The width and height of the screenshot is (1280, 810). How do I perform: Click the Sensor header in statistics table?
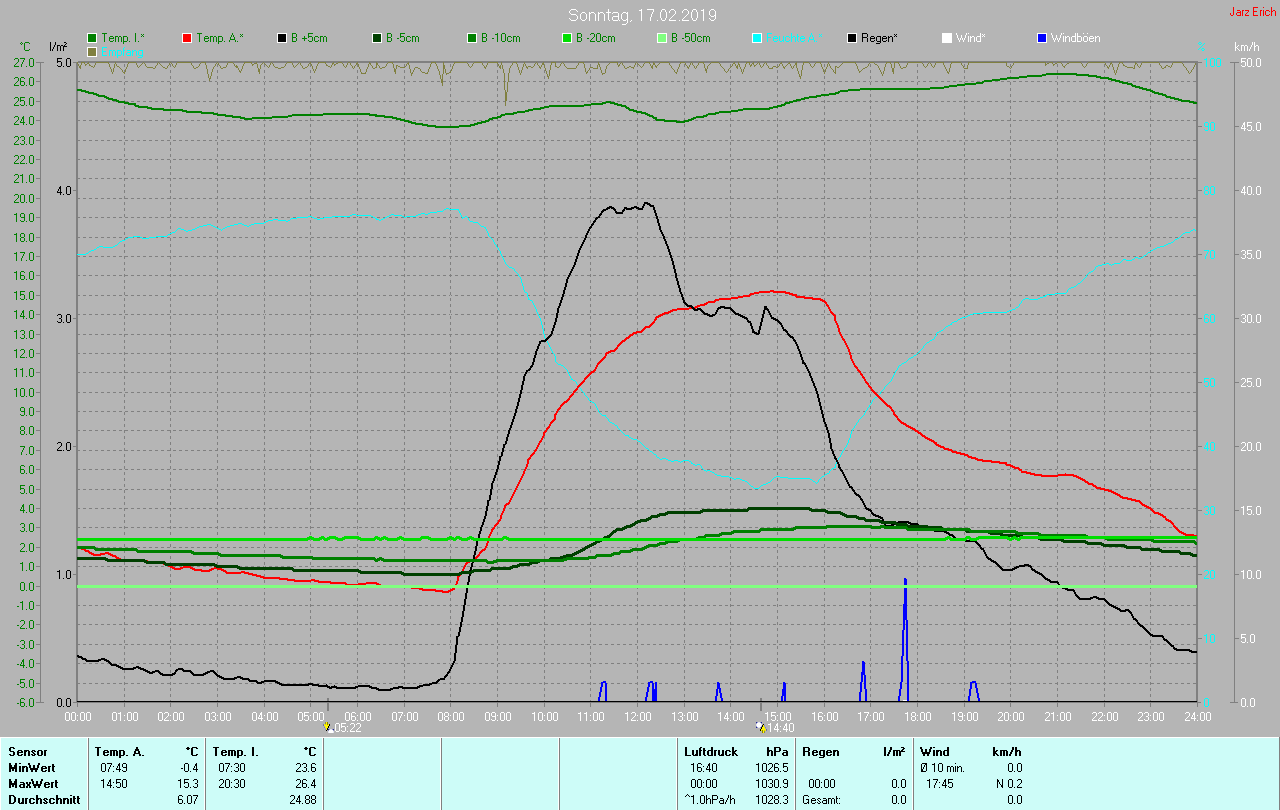pos(27,751)
